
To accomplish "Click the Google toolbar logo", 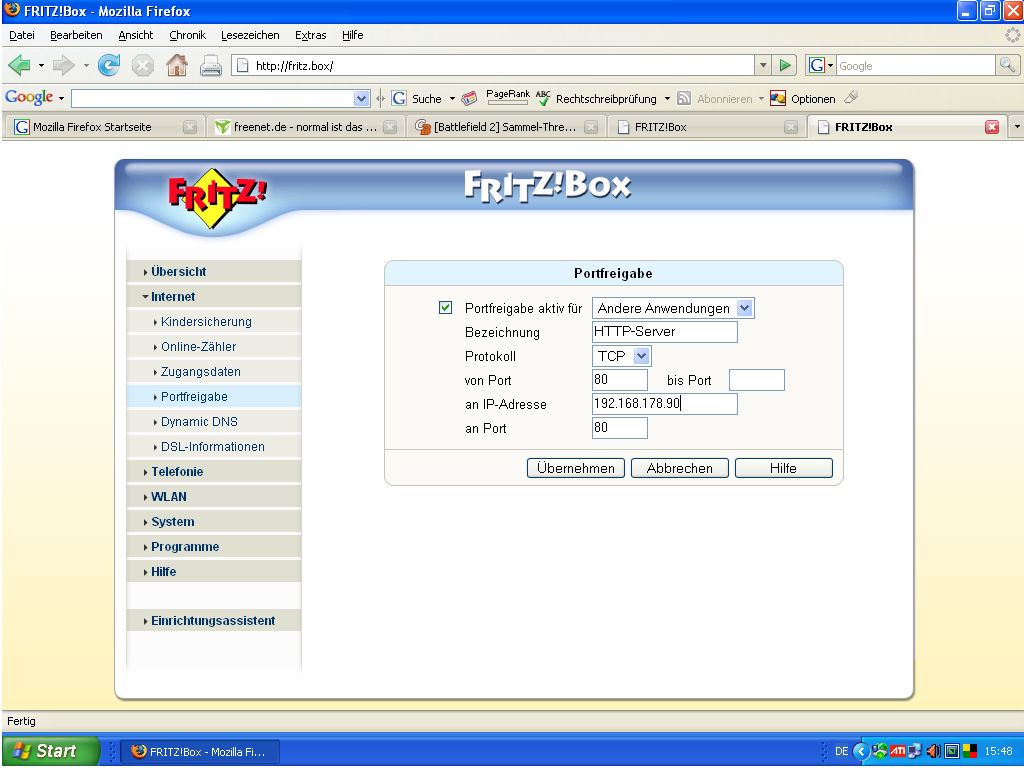I will [x=29, y=98].
